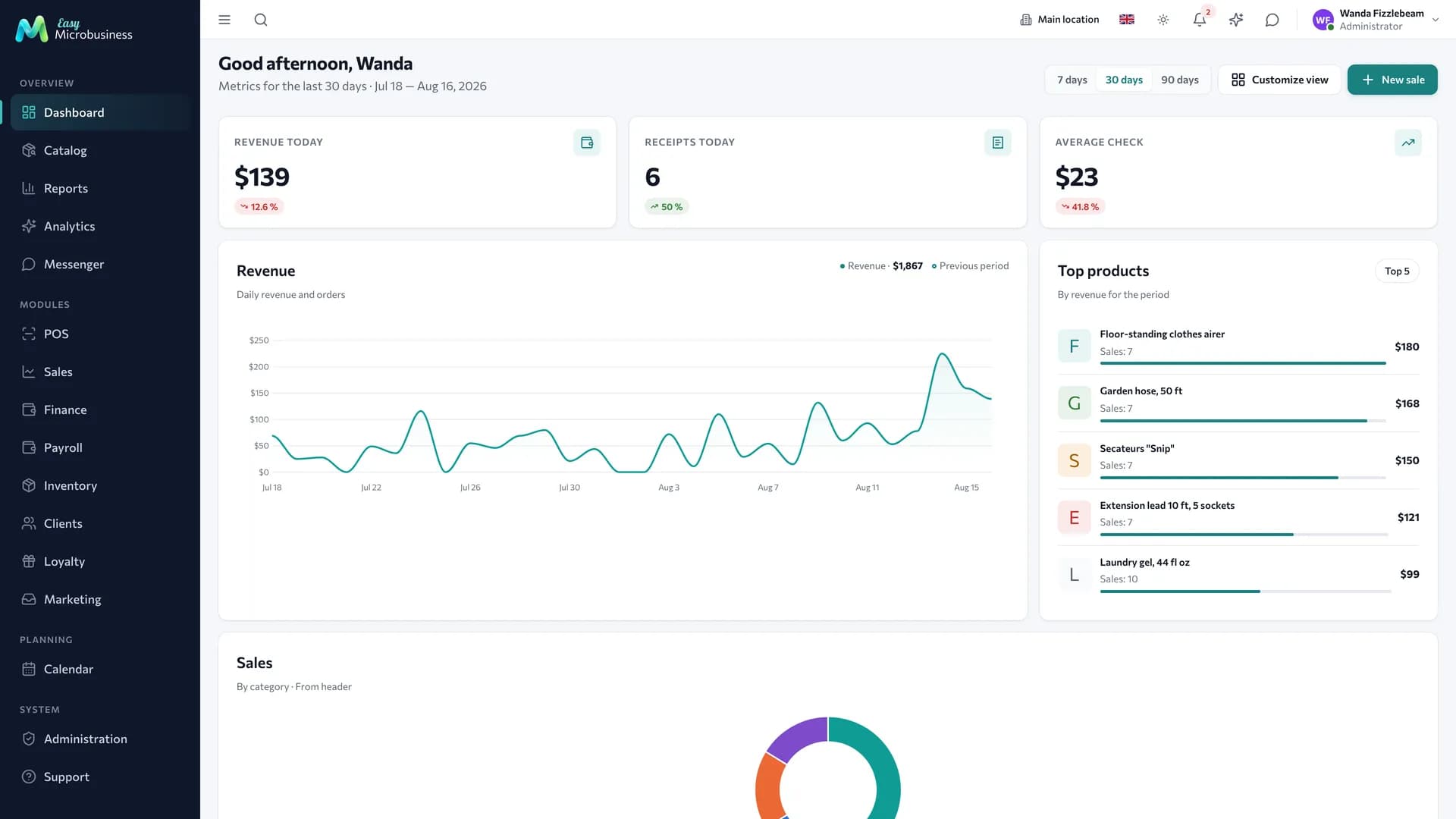Select the 90 days period
Viewport: 1456px width, 819px height.
click(1180, 80)
